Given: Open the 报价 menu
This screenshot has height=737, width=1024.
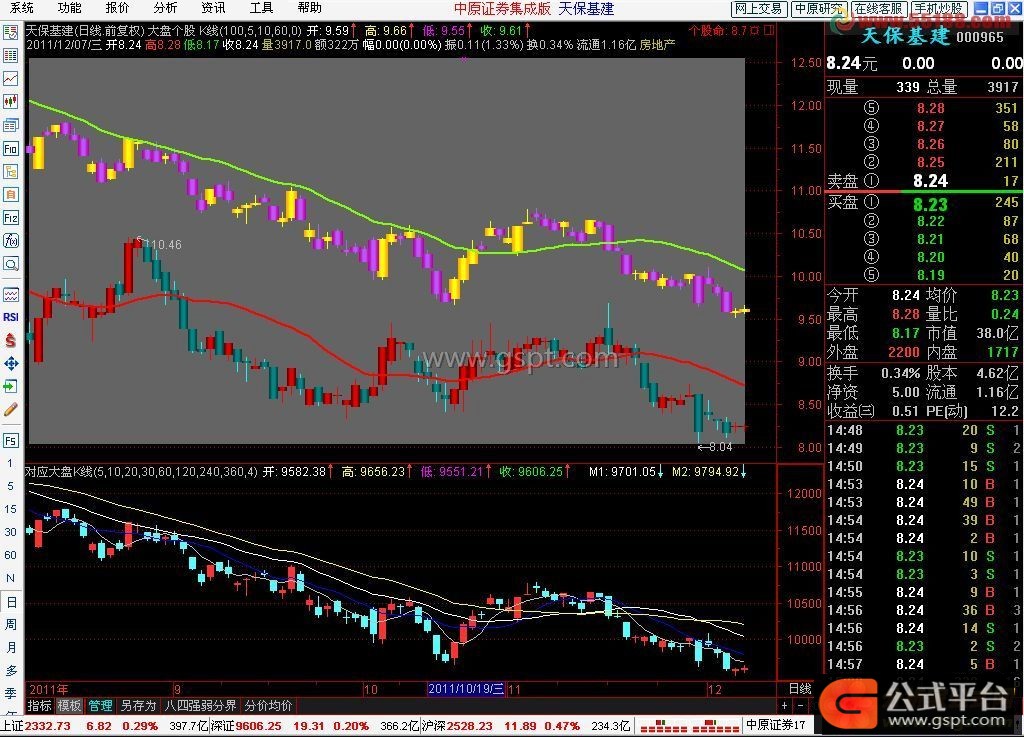Looking at the screenshot, I should [118, 8].
